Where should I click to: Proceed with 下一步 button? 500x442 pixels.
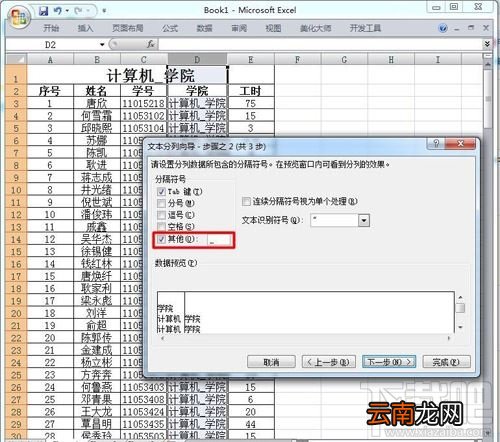tap(389, 362)
